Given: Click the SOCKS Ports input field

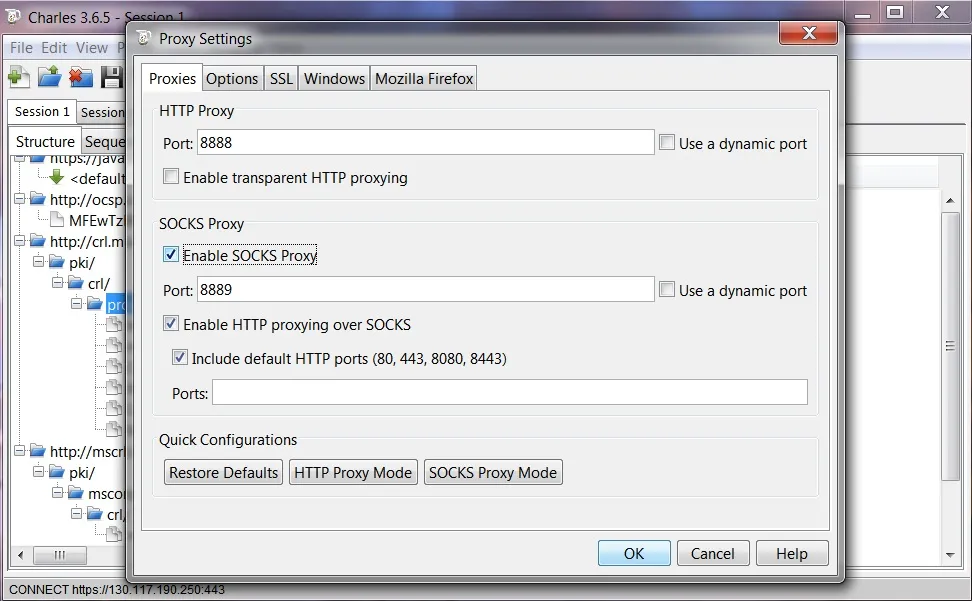Looking at the screenshot, I should tap(510, 392).
